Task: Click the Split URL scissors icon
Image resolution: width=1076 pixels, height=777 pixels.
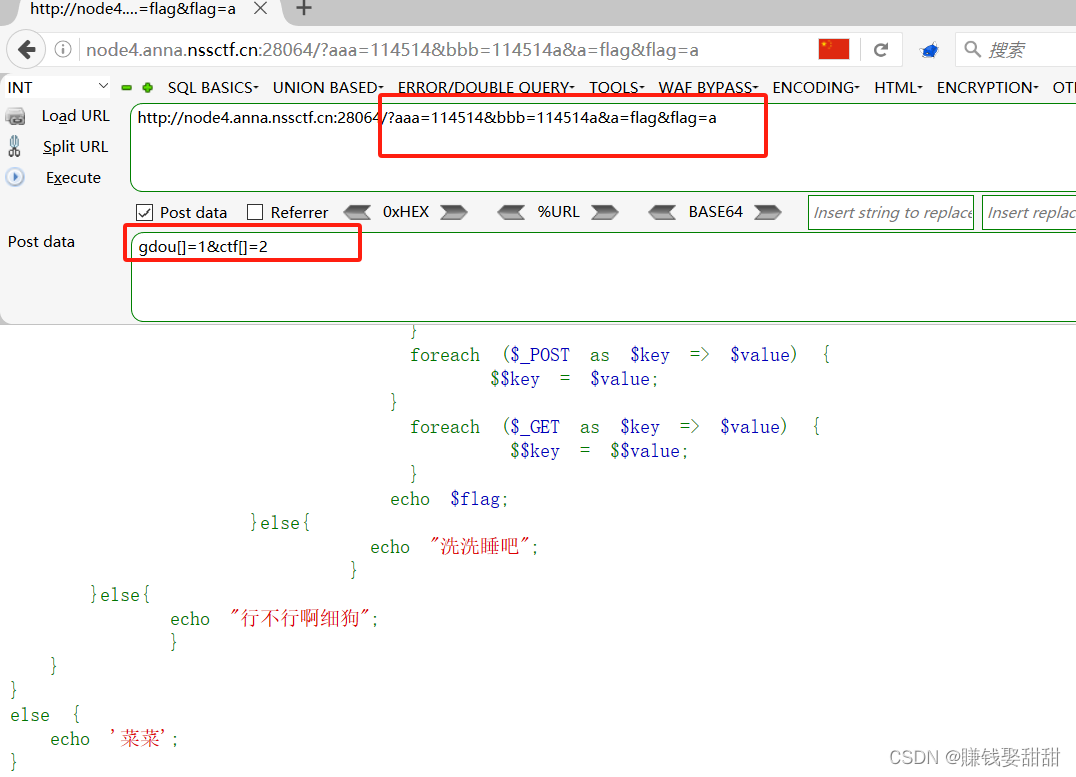Action: pyautogui.click(x=15, y=146)
